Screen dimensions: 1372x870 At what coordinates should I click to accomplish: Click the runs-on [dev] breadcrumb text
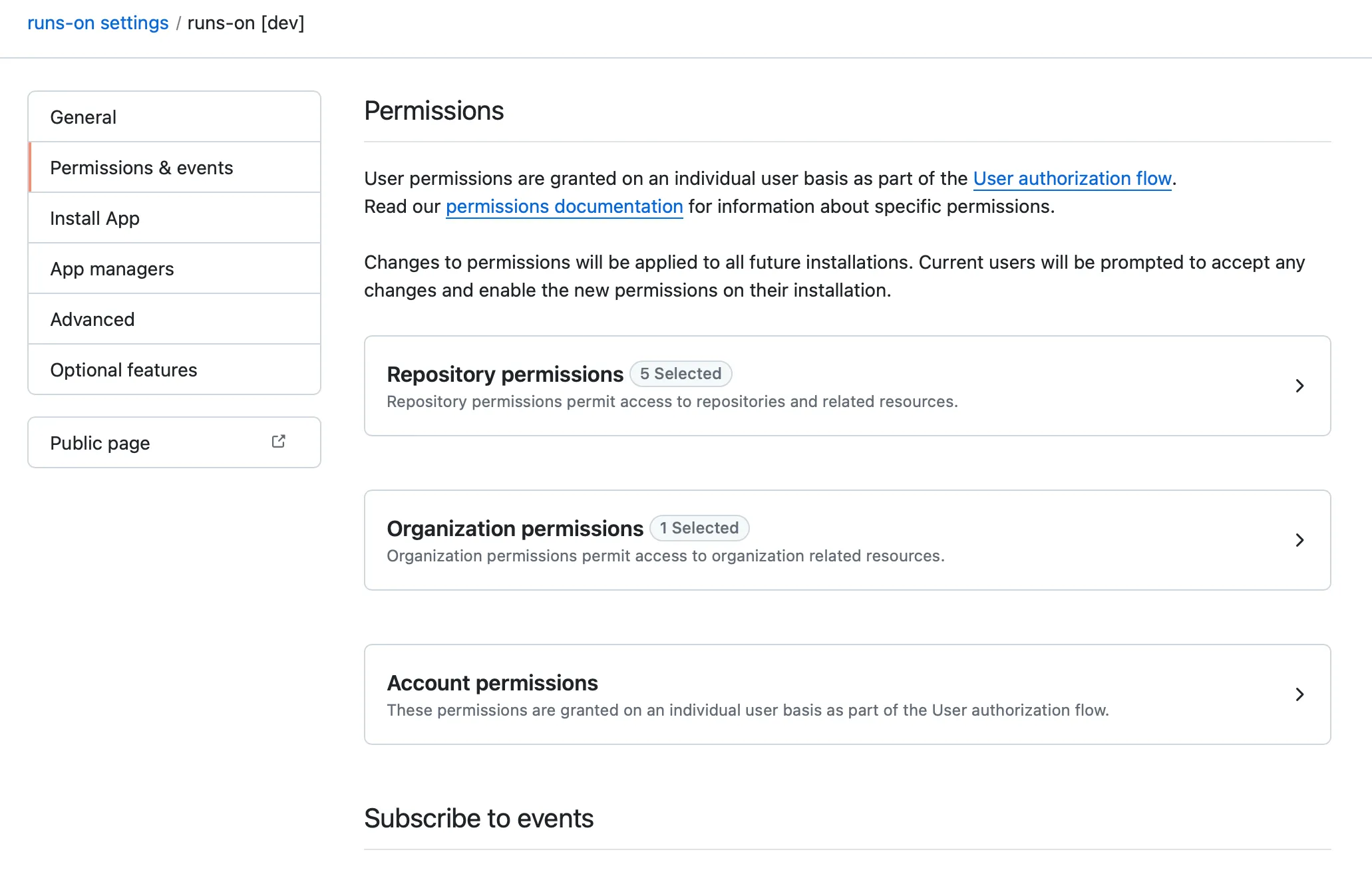pyautogui.click(x=246, y=23)
